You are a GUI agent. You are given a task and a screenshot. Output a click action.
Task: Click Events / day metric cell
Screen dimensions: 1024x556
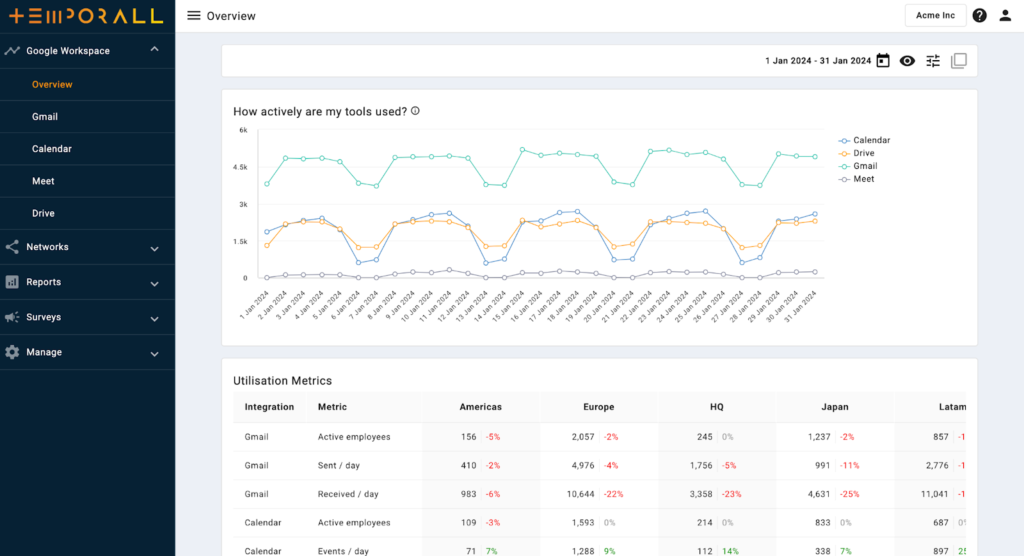[344, 551]
